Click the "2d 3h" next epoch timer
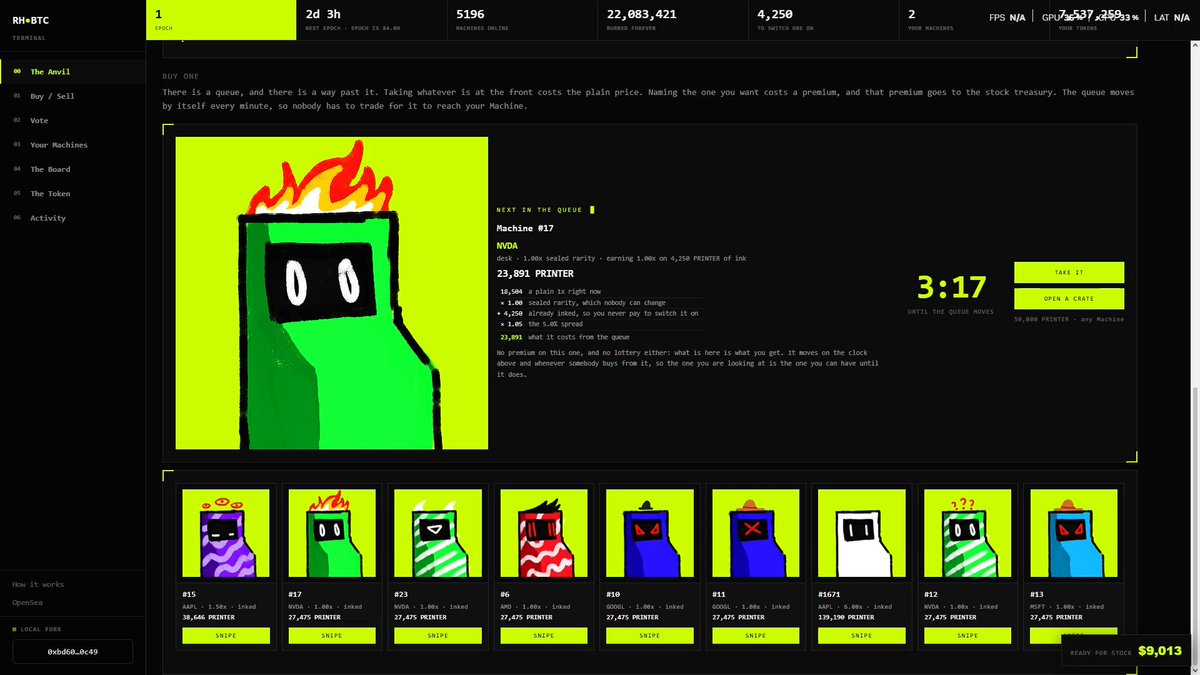 tap(323, 15)
